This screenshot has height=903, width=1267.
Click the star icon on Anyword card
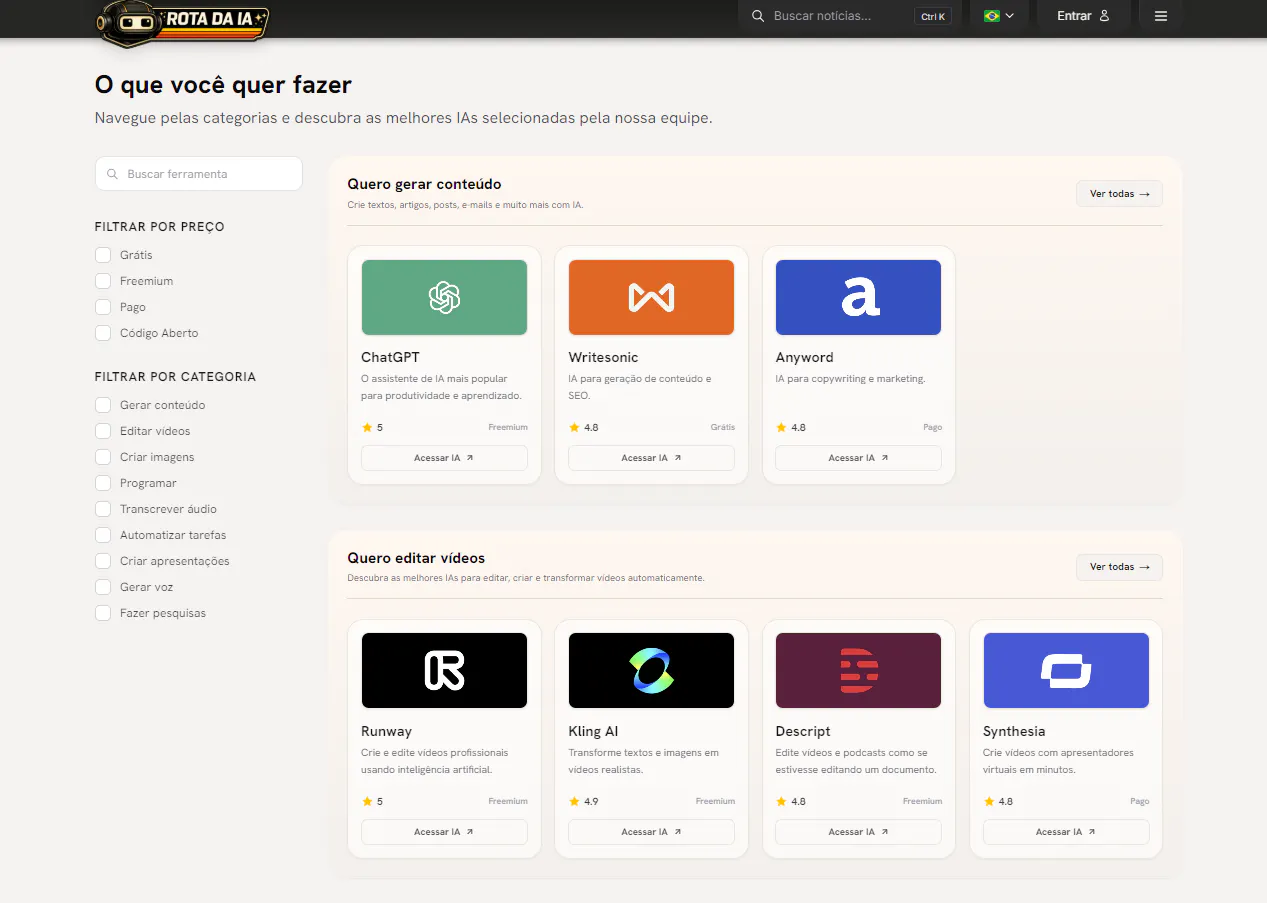[782, 427]
